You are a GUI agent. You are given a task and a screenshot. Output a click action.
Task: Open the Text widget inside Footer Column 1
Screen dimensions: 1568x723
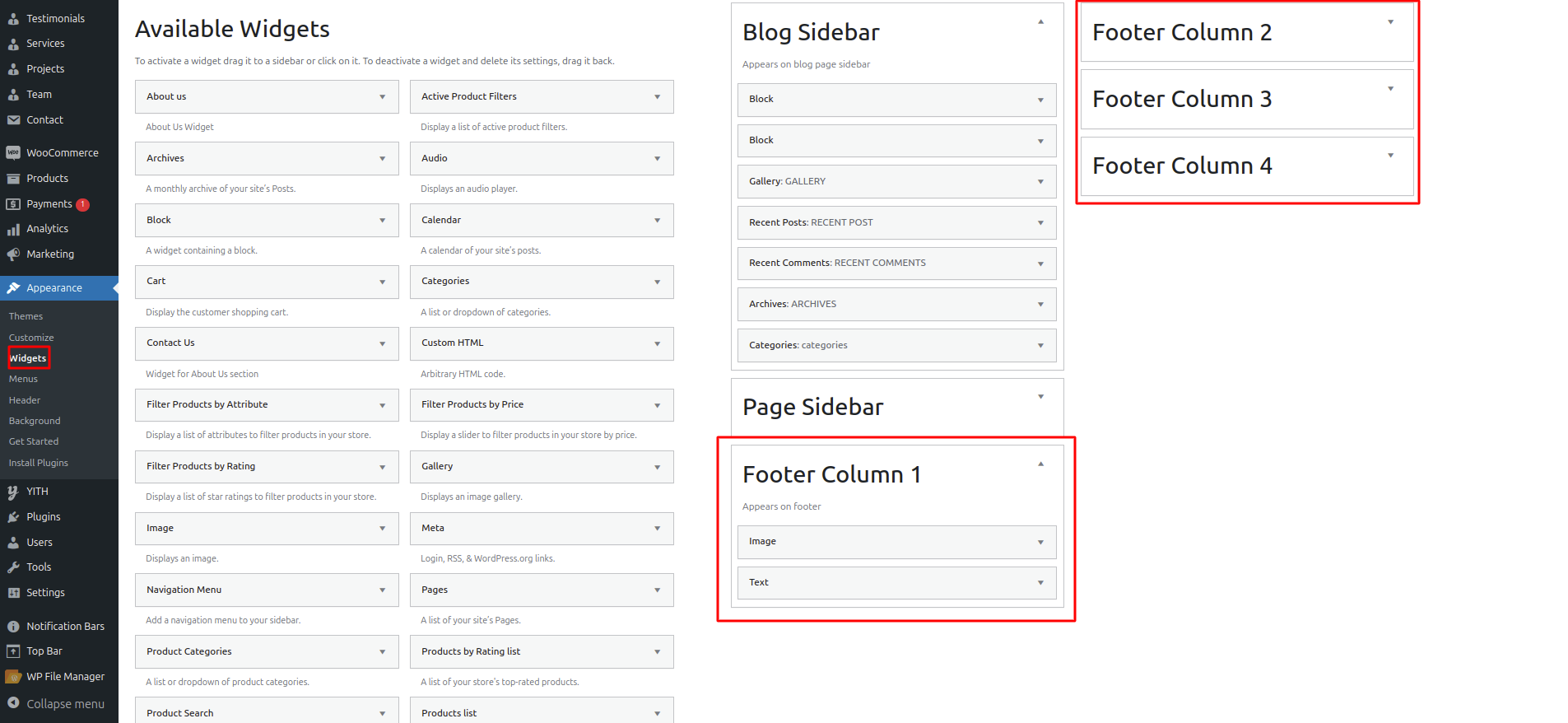[x=896, y=582]
